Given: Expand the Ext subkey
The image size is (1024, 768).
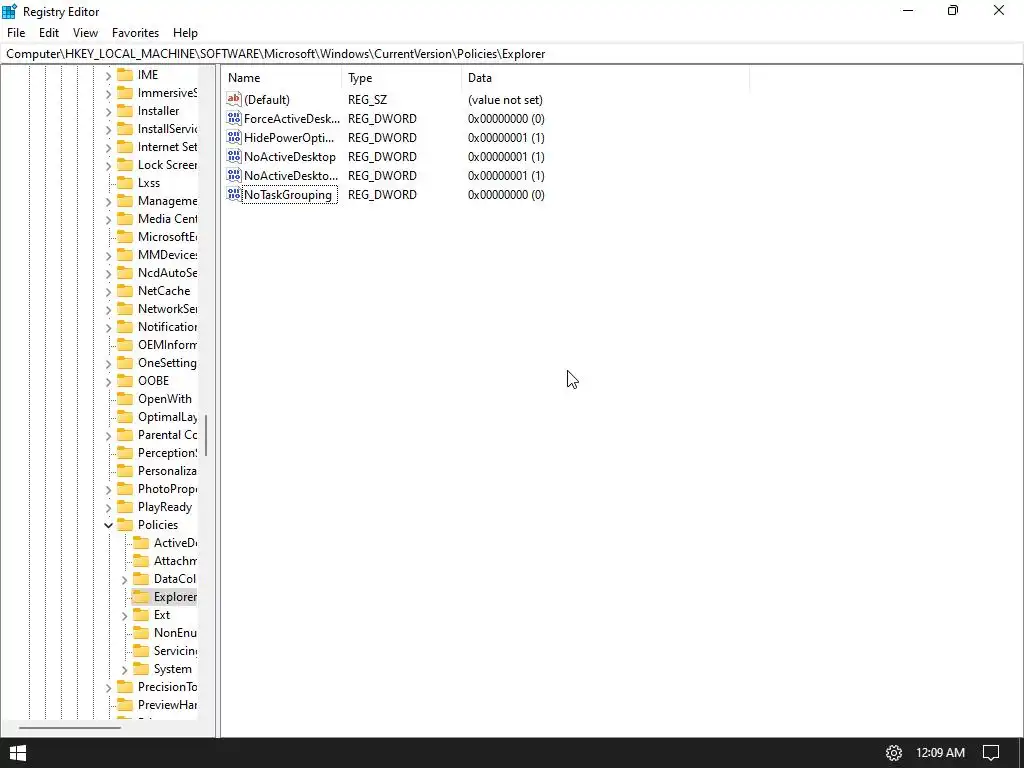Looking at the screenshot, I should (124, 615).
